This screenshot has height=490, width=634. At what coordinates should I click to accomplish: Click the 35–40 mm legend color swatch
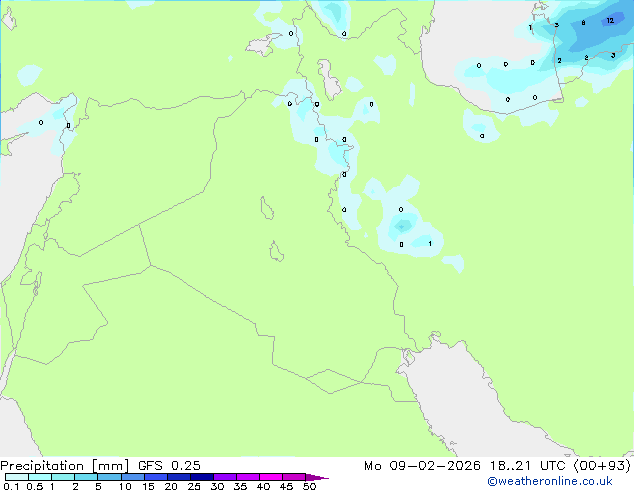(x=248, y=477)
